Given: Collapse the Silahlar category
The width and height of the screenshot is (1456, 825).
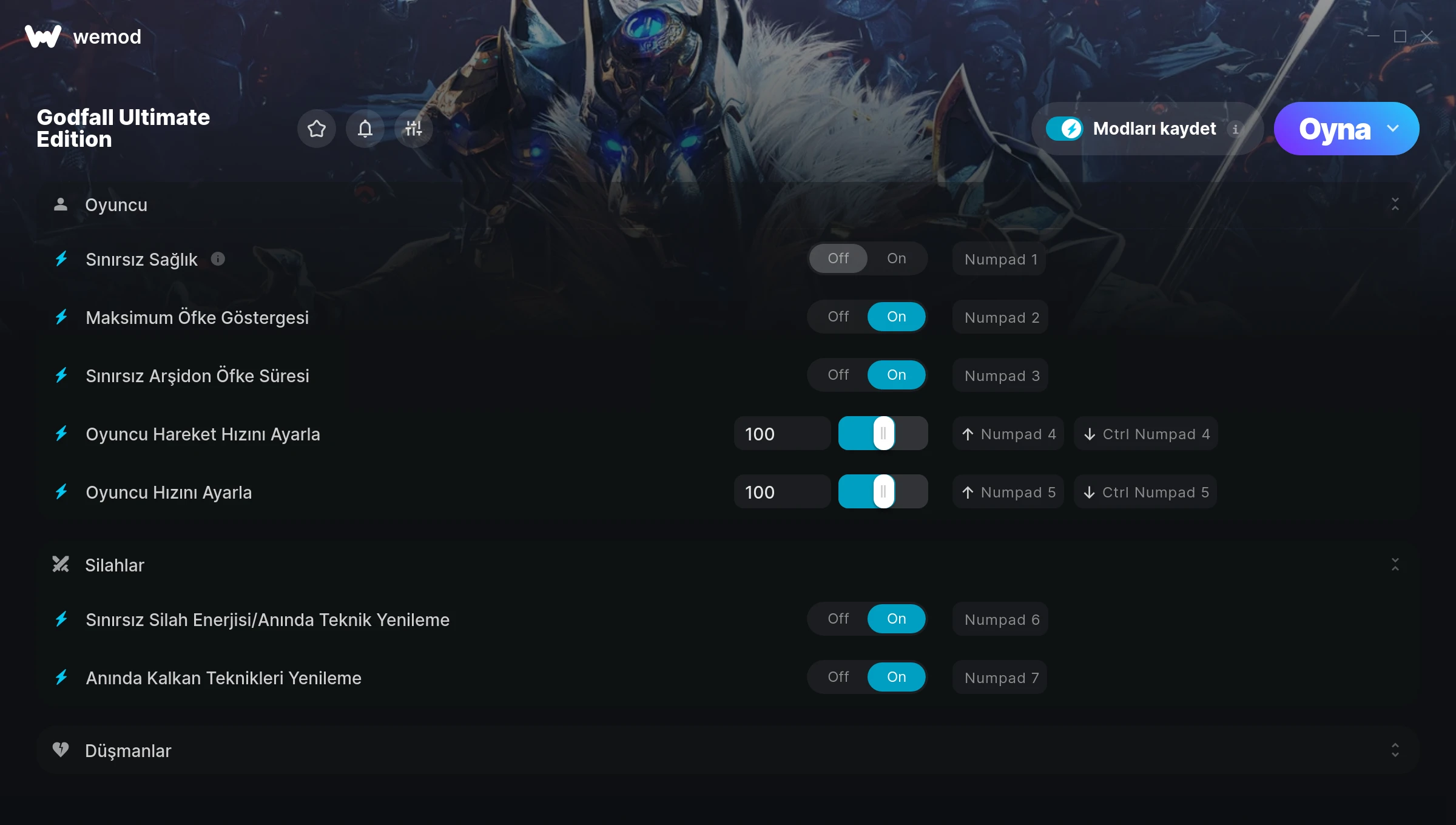Looking at the screenshot, I should 1395,565.
